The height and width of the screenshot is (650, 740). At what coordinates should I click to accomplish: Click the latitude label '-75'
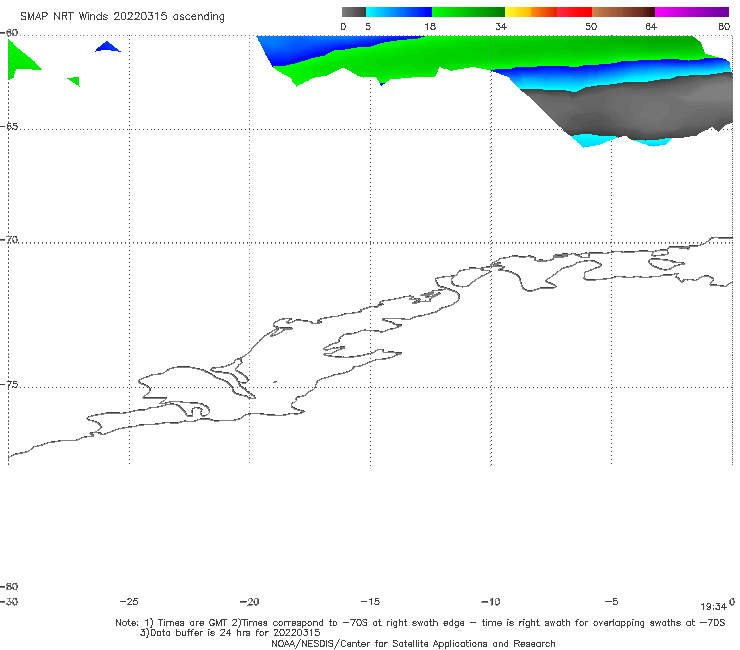[x=9, y=385]
